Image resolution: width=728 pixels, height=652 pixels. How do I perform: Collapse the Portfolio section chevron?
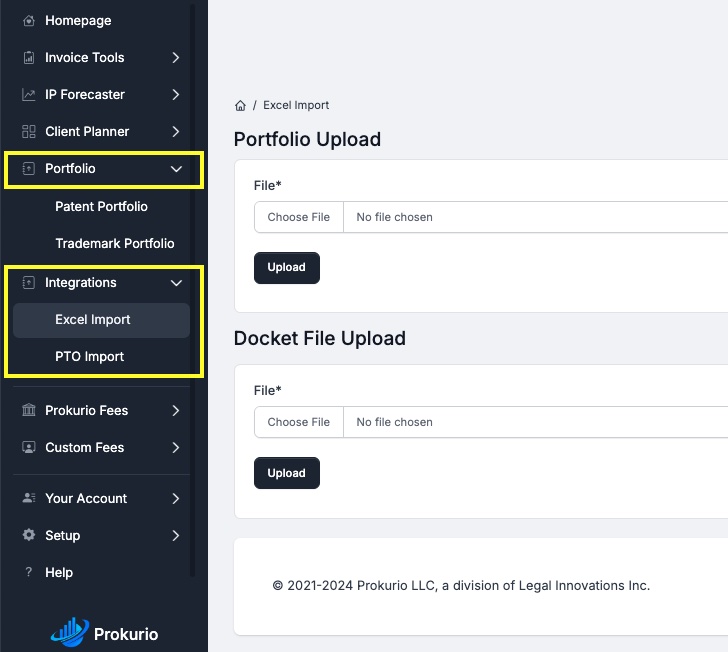coord(176,169)
